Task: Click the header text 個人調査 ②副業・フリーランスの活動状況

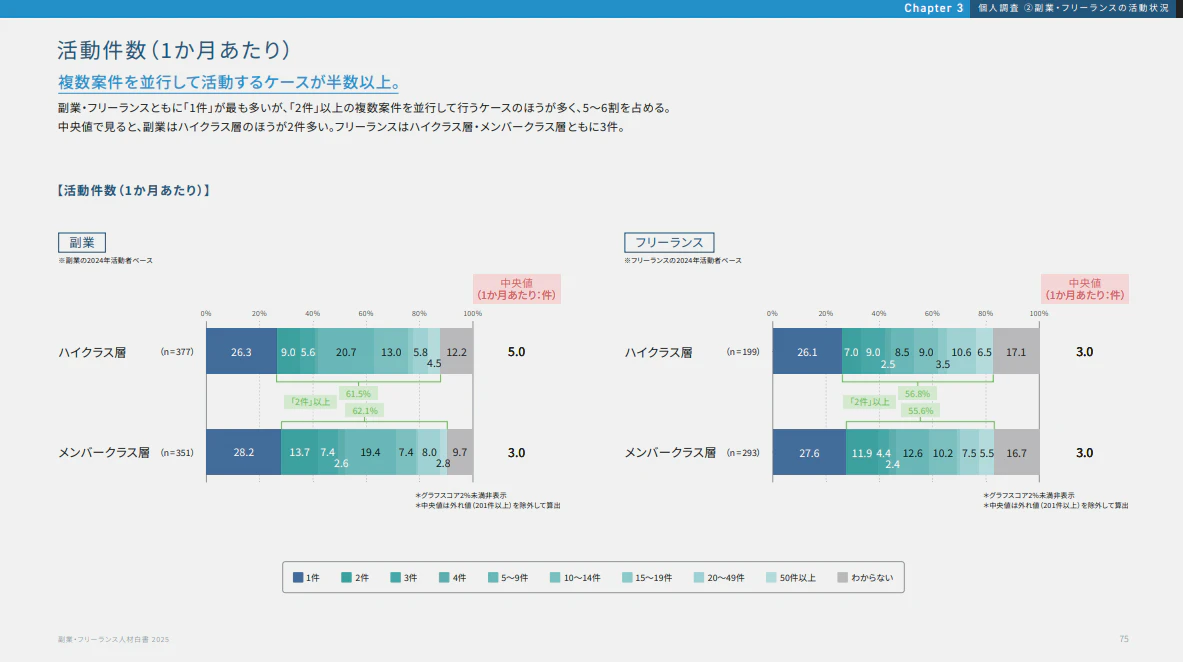Action: [1073, 8]
